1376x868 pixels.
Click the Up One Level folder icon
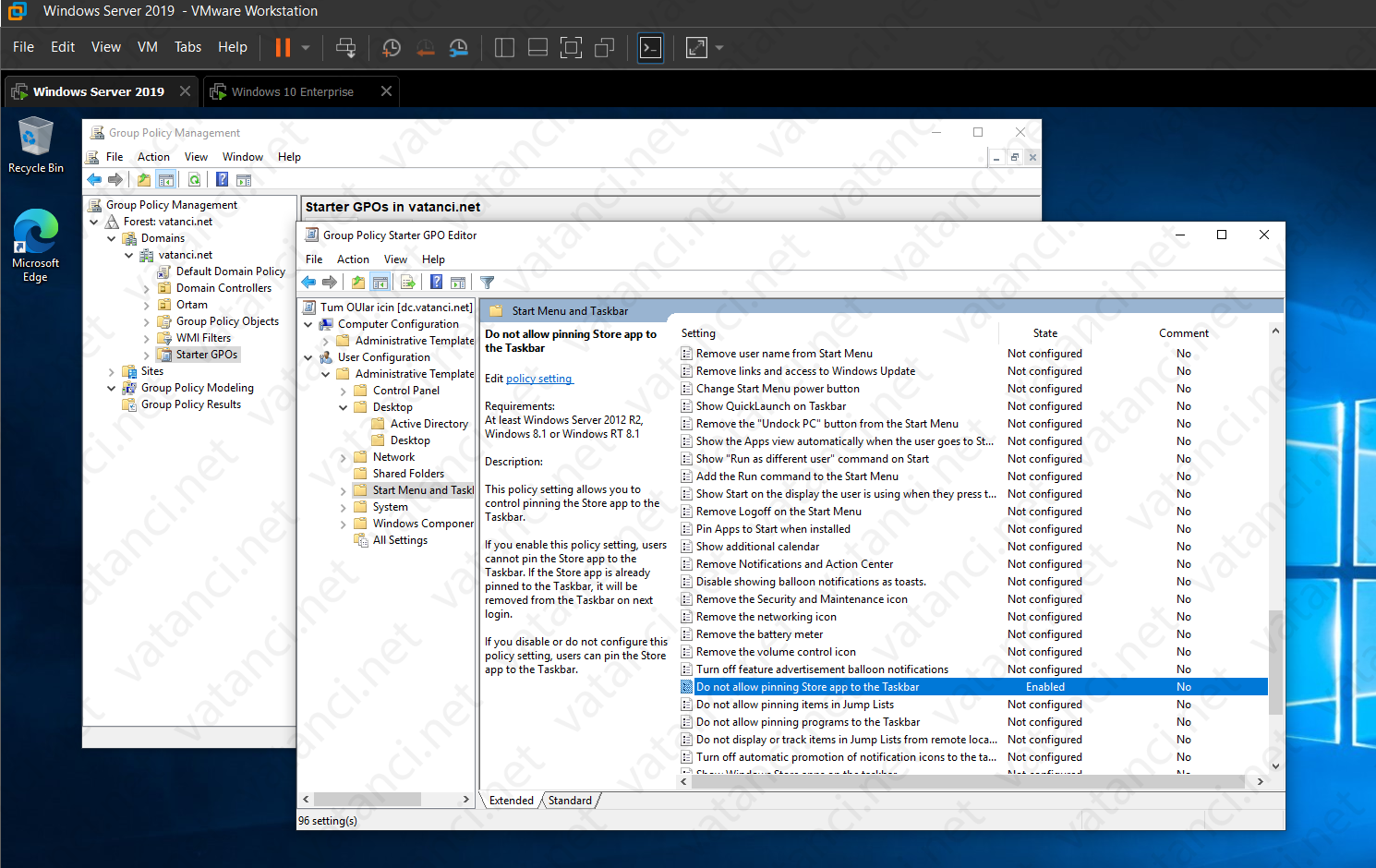click(x=357, y=282)
